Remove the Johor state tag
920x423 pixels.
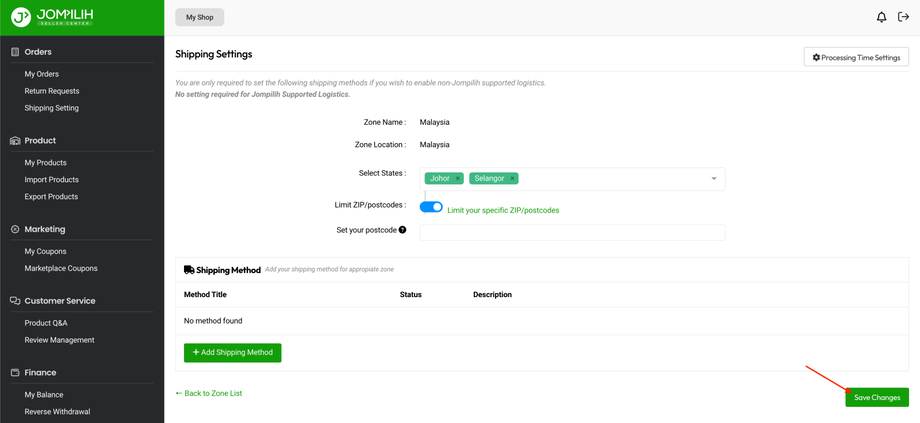tap(458, 179)
